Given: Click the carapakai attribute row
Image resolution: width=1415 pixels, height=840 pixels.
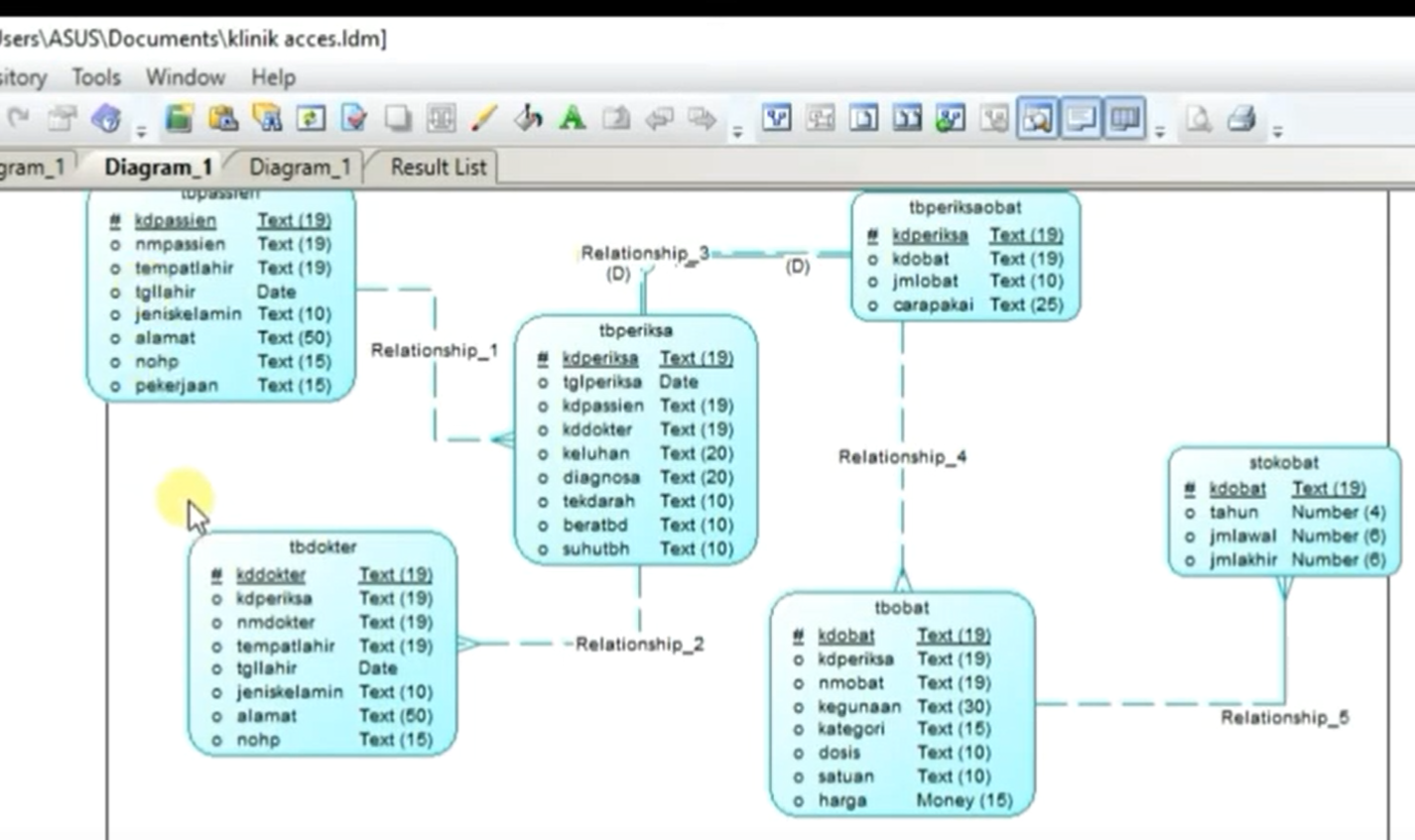Looking at the screenshot, I should coord(965,304).
